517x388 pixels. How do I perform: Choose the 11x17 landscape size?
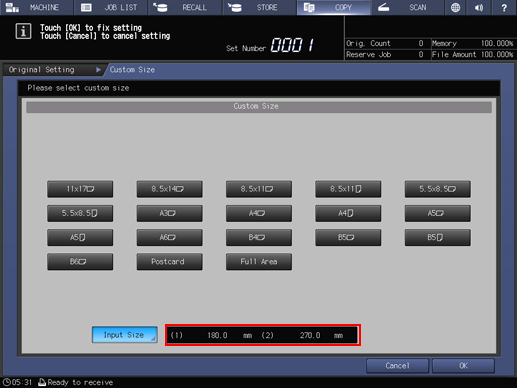click(80, 189)
